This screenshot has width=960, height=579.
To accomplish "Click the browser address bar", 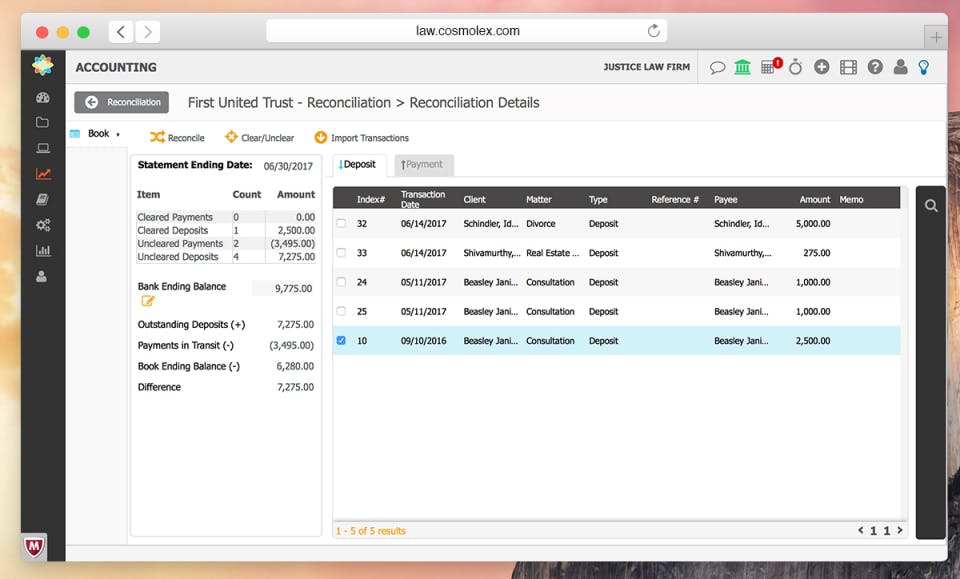I will (467, 31).
